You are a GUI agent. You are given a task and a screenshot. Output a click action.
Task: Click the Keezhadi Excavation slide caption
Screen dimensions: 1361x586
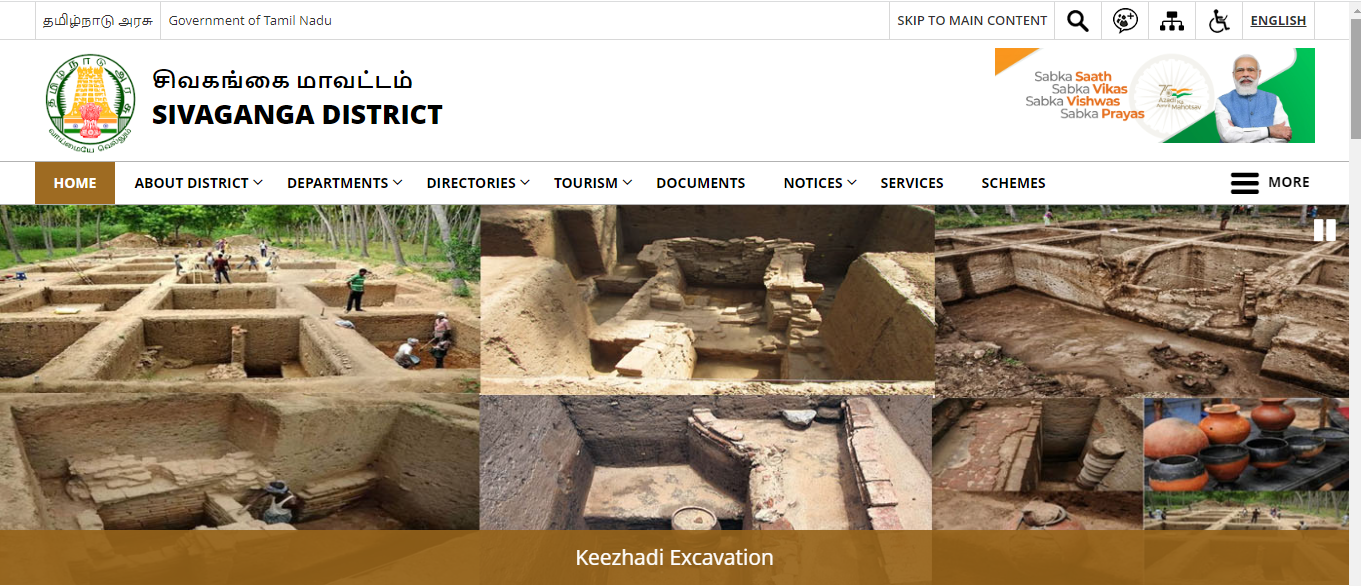point(674,558)
